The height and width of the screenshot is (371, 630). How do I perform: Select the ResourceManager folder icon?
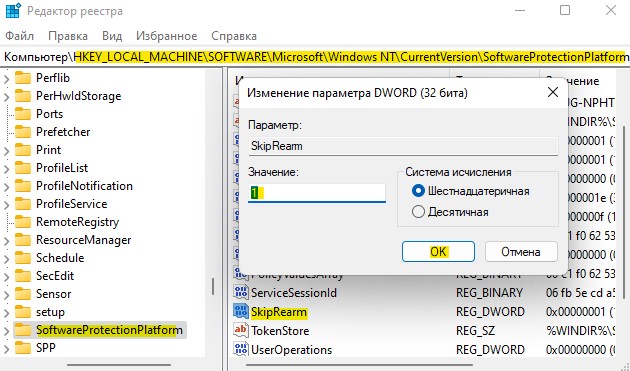coord(23,240)
